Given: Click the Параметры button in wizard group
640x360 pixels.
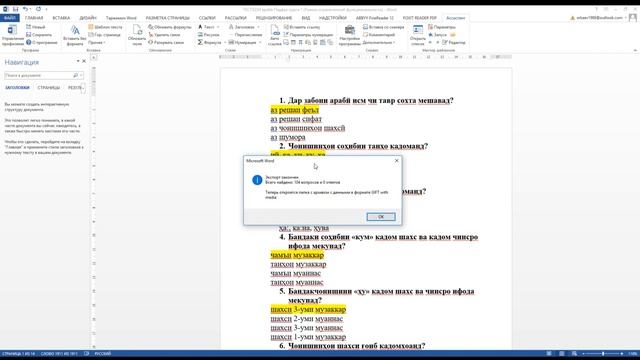Looking at the screenshot, I should pyautogui.click(x=442, y=27).
